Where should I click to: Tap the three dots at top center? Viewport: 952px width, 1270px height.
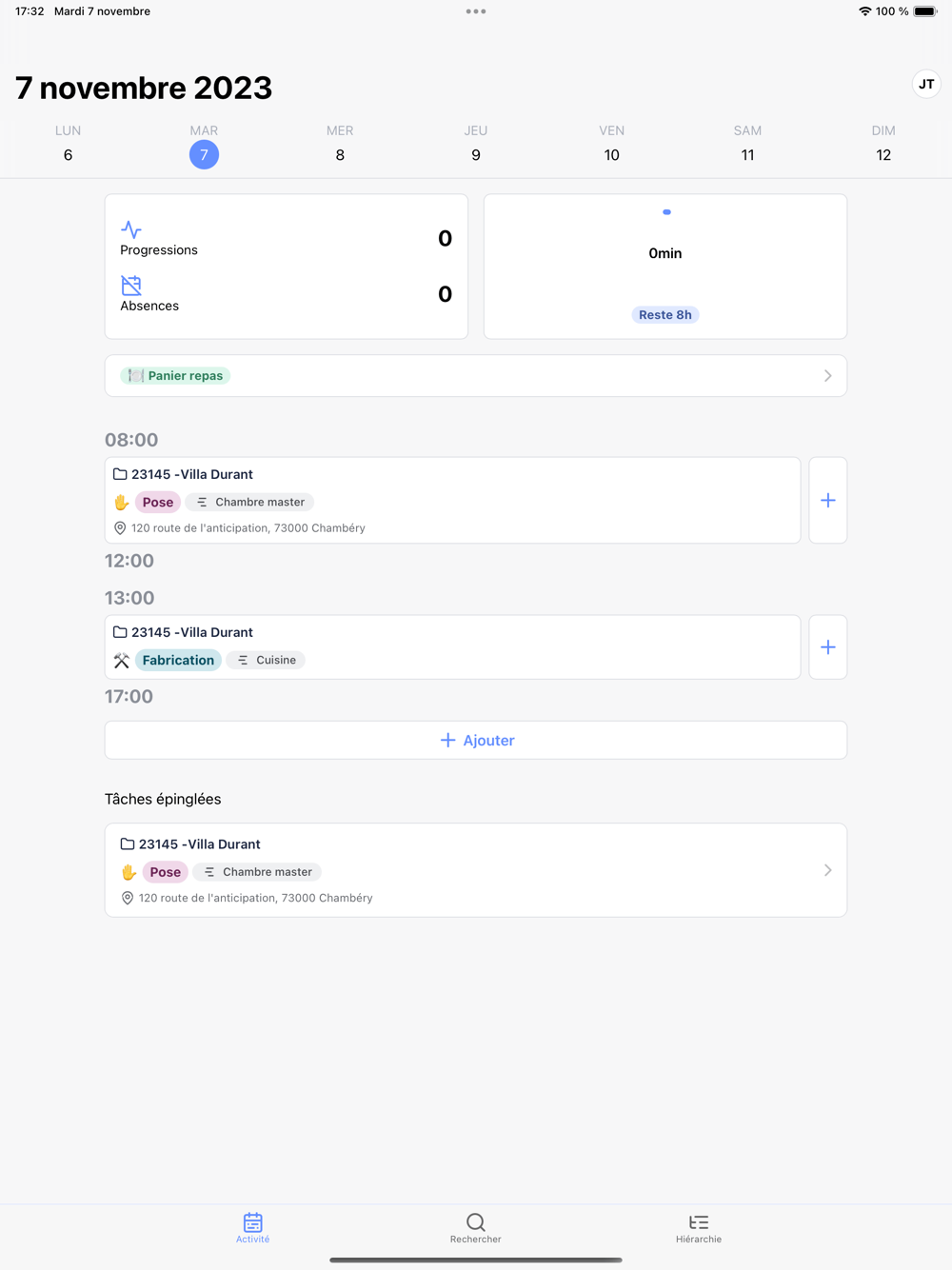[476, 11]
